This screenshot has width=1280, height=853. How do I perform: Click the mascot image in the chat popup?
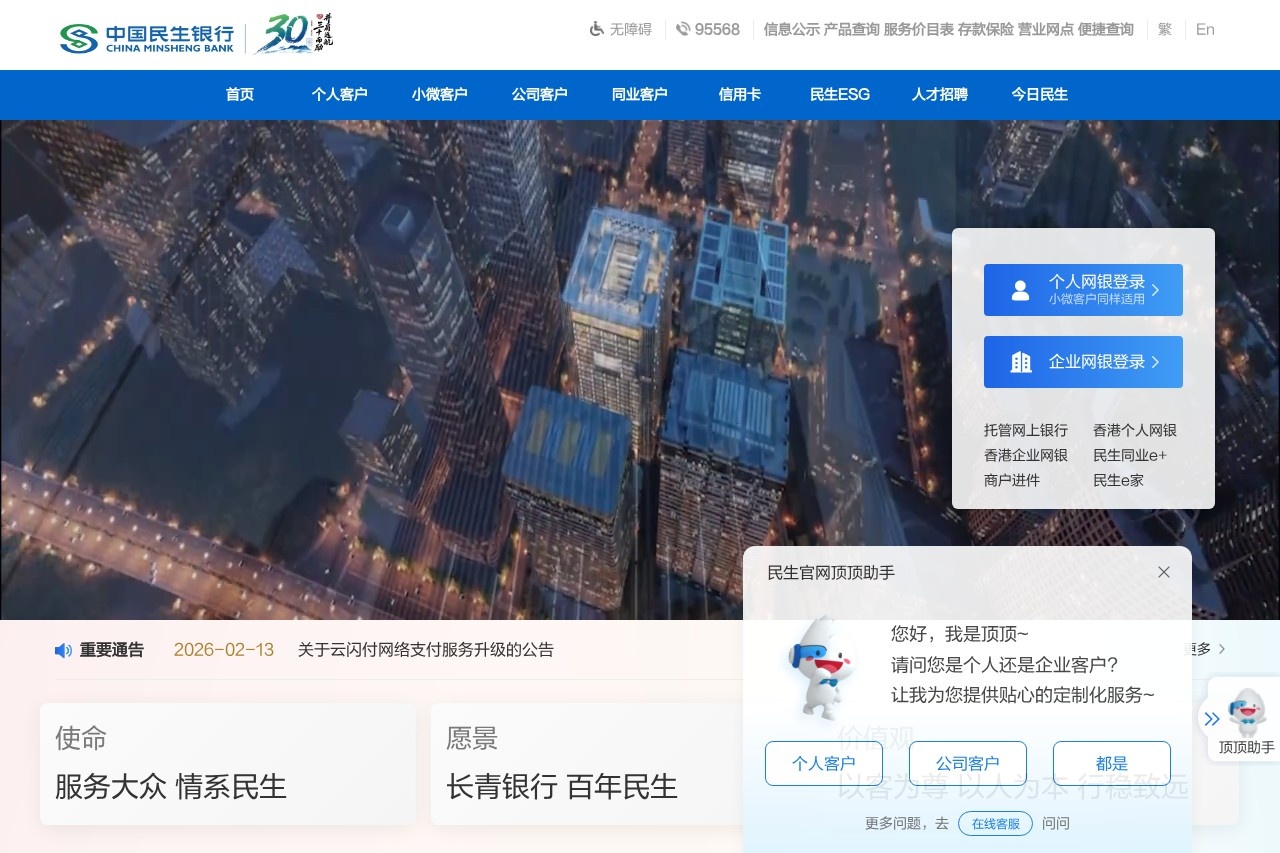pyautogui.click(x=821, y=668)
